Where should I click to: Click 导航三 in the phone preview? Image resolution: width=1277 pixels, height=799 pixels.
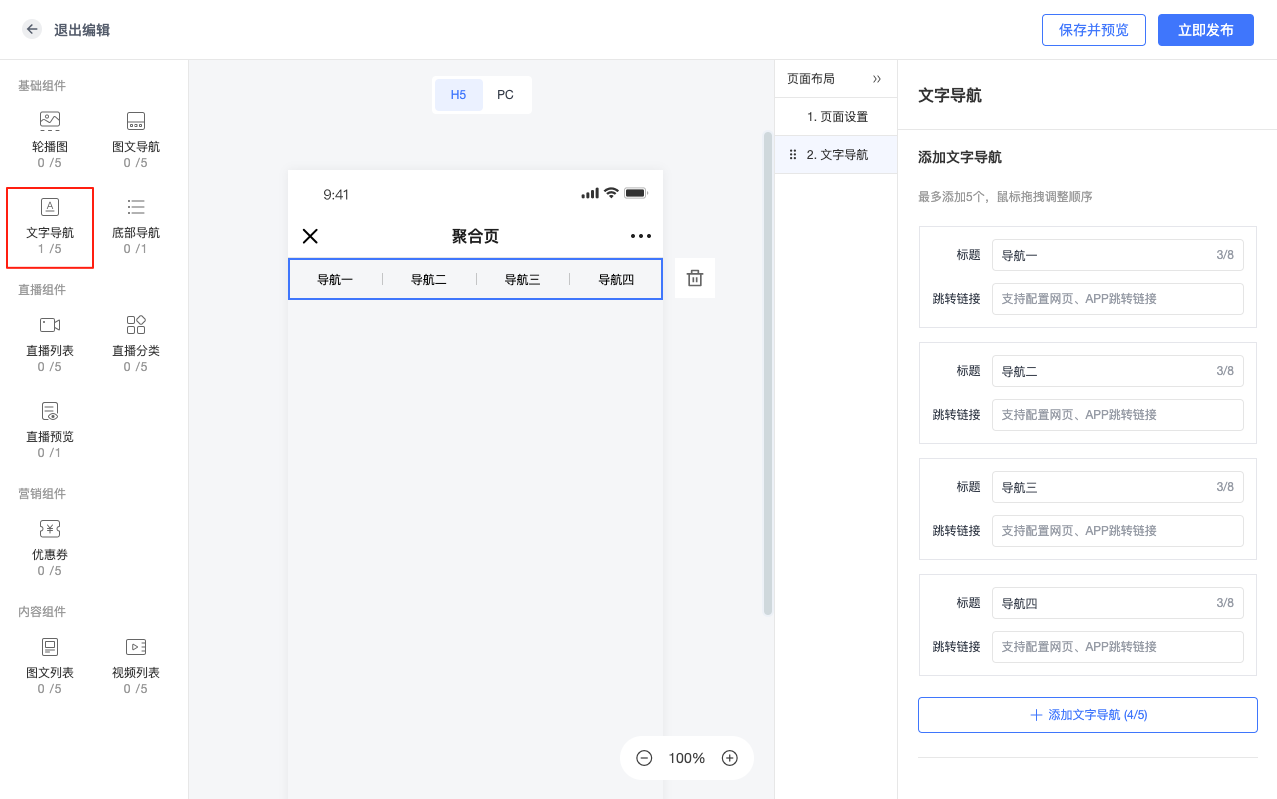point(522,280)
